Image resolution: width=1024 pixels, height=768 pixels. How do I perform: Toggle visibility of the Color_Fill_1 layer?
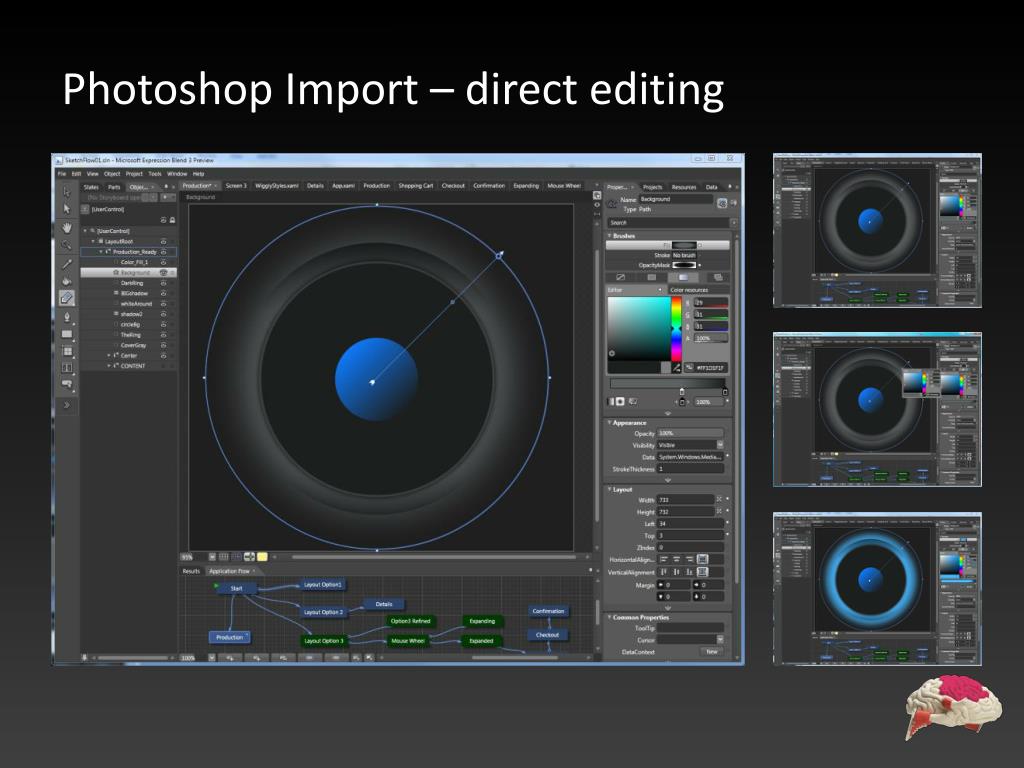[164, 263]
